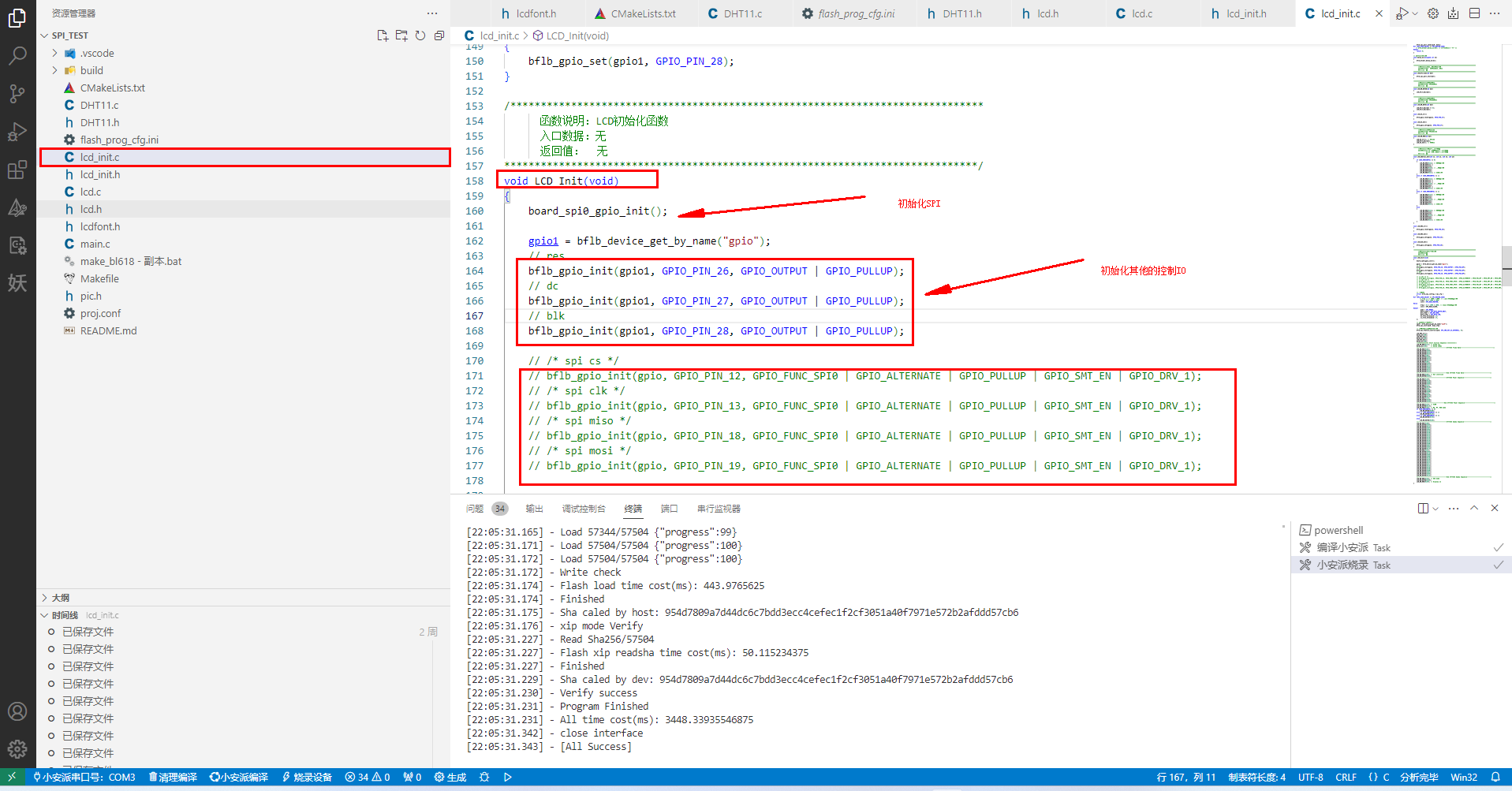Maximize the terminal panel size

(x=1474, y=509)
